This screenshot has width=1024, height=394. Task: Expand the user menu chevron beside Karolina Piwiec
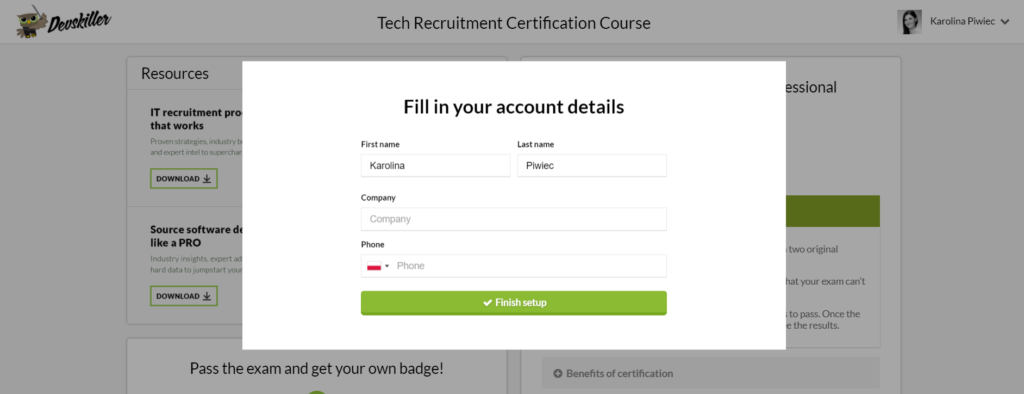pyautogui.click(x=1004, y=22)
